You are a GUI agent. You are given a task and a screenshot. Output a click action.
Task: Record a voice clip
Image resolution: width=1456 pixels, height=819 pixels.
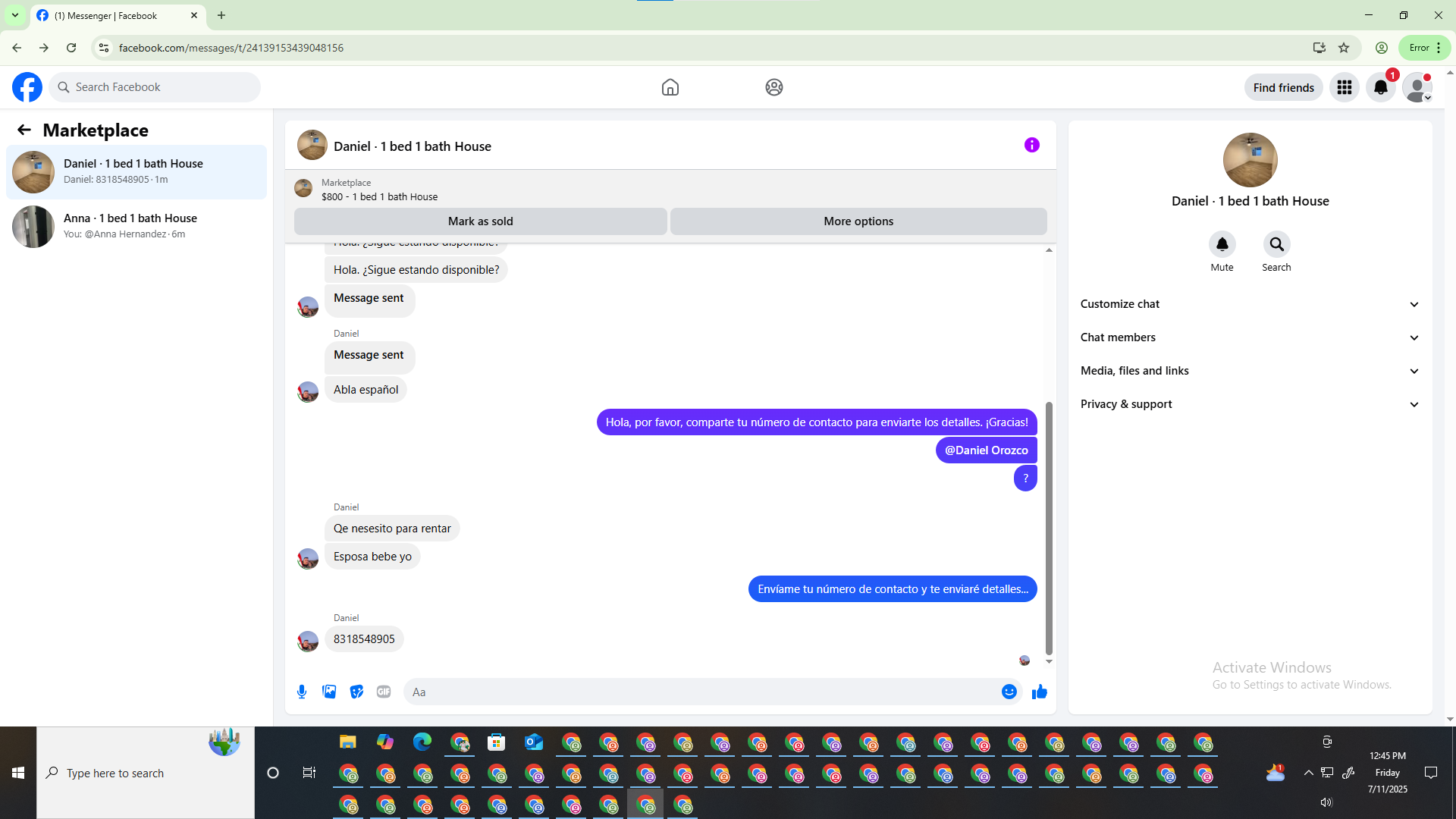[302, 692]
